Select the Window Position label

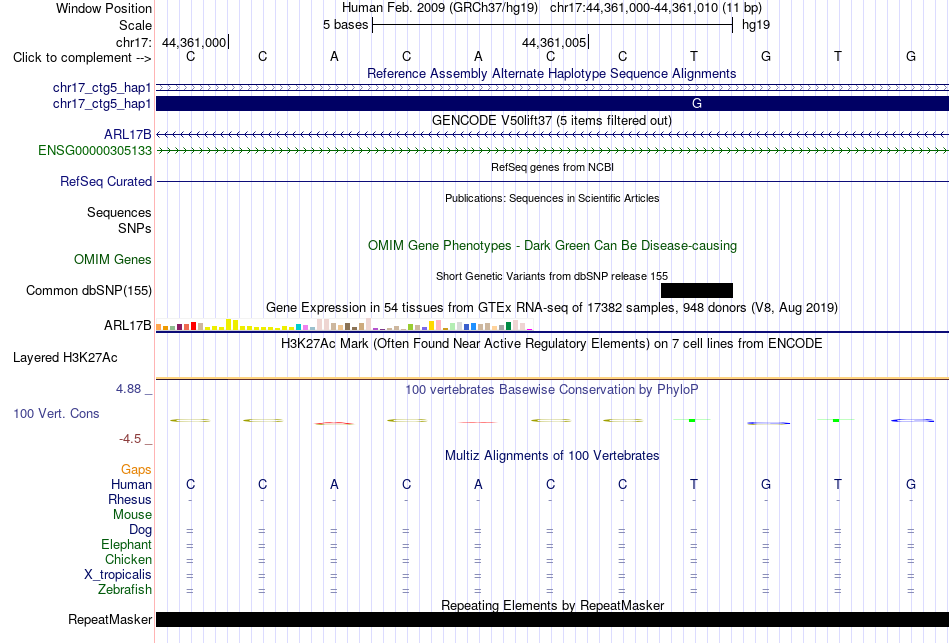(104, 8)
